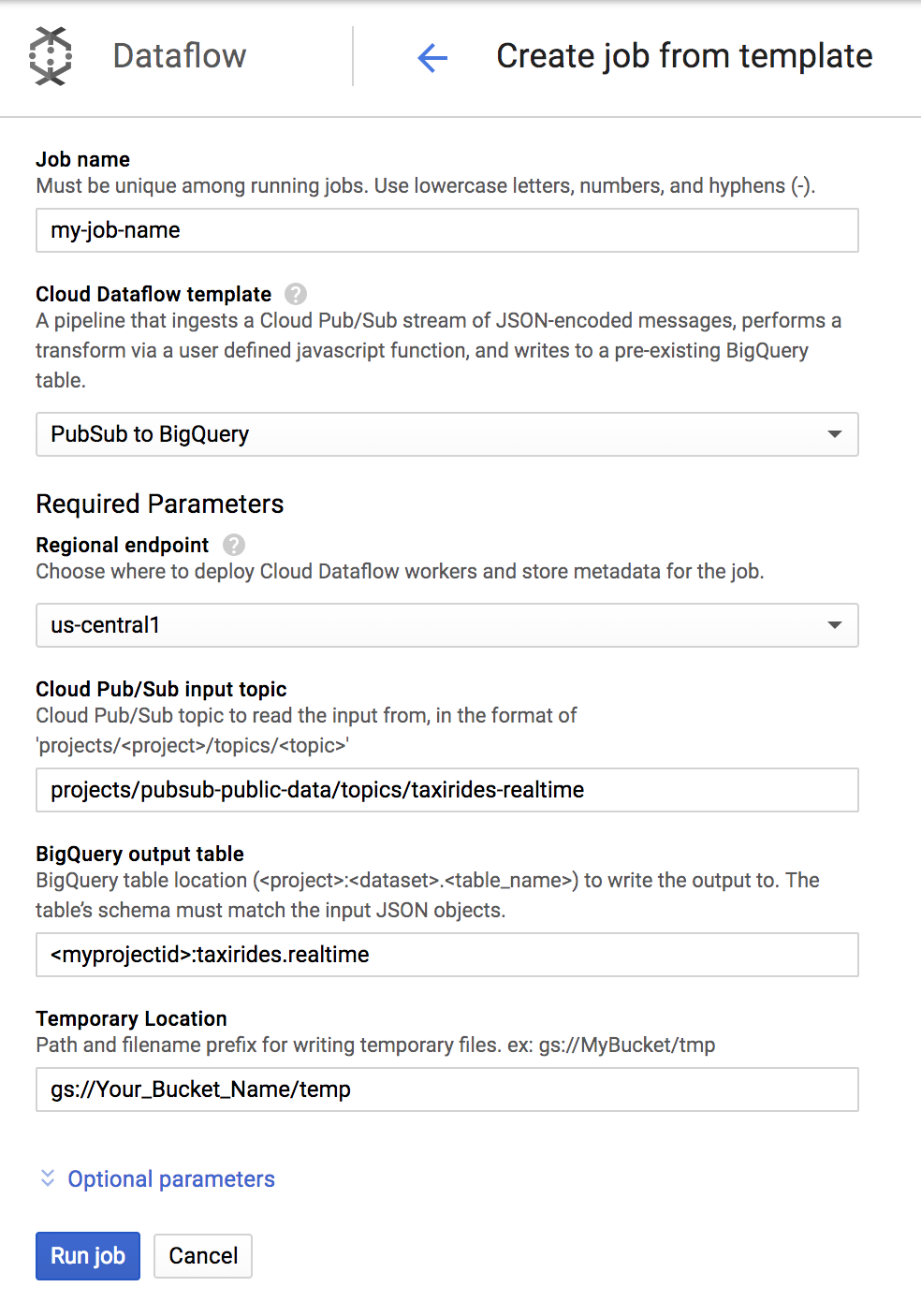The height and width of the screenshot is (1316, 921).
Task: Open the PubSub to BigQuery template dropdown
Action: 447,434
